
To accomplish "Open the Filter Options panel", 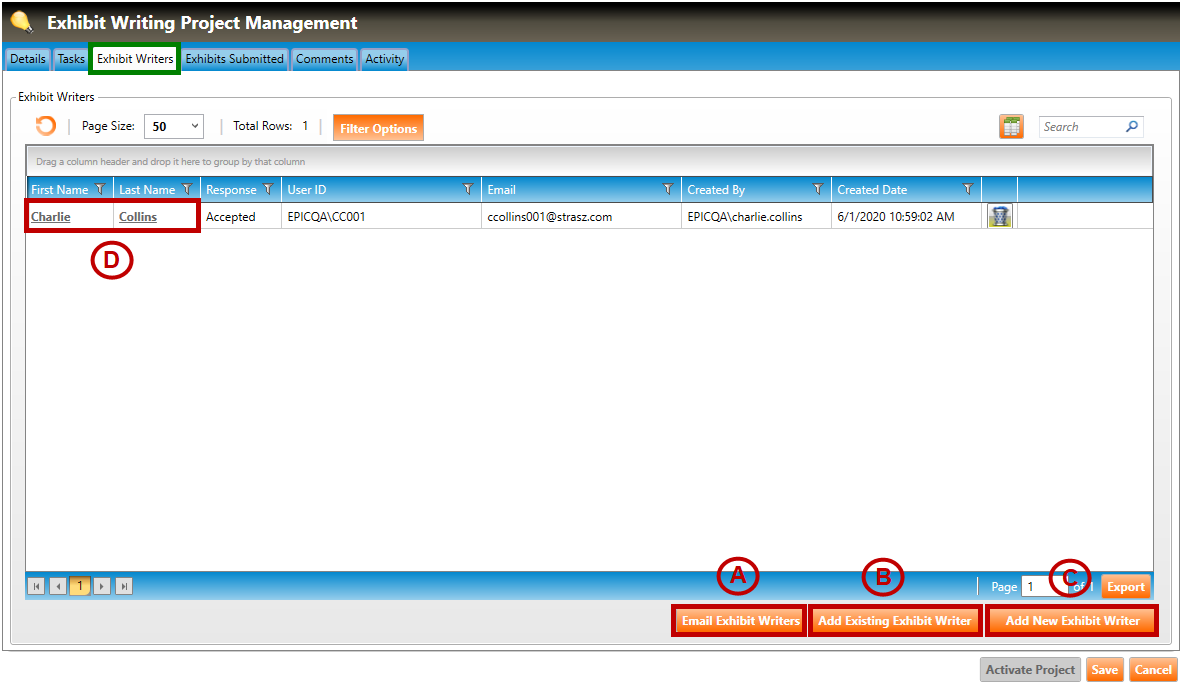I will pyautogui.click(x=378, y=128).
